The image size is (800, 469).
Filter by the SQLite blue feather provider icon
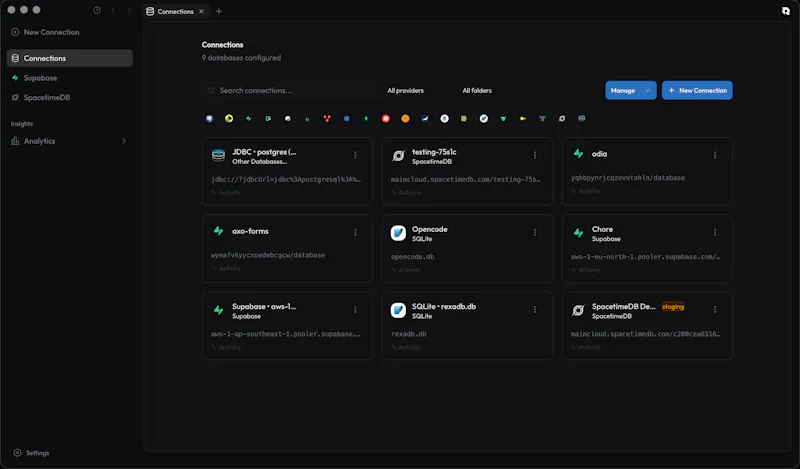tap(484, 118)
